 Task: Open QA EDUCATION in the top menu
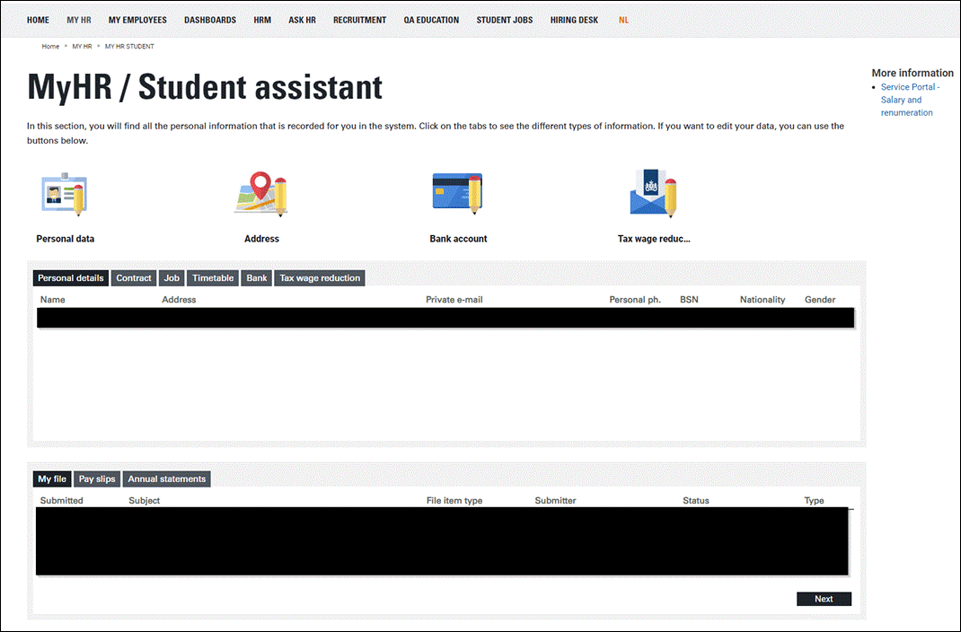431,20
